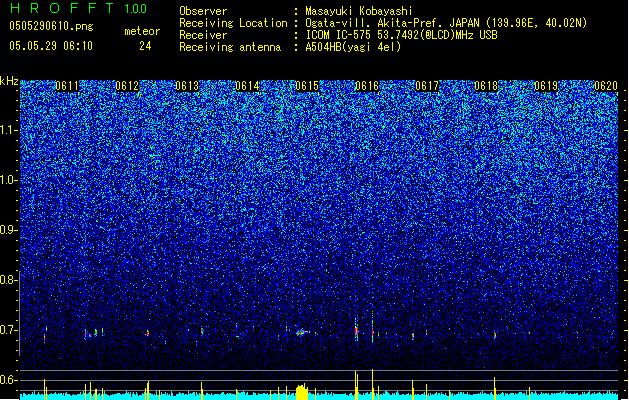Click the kHz axis unit label
The image size is (629, 400).
[x=9, y=81]
